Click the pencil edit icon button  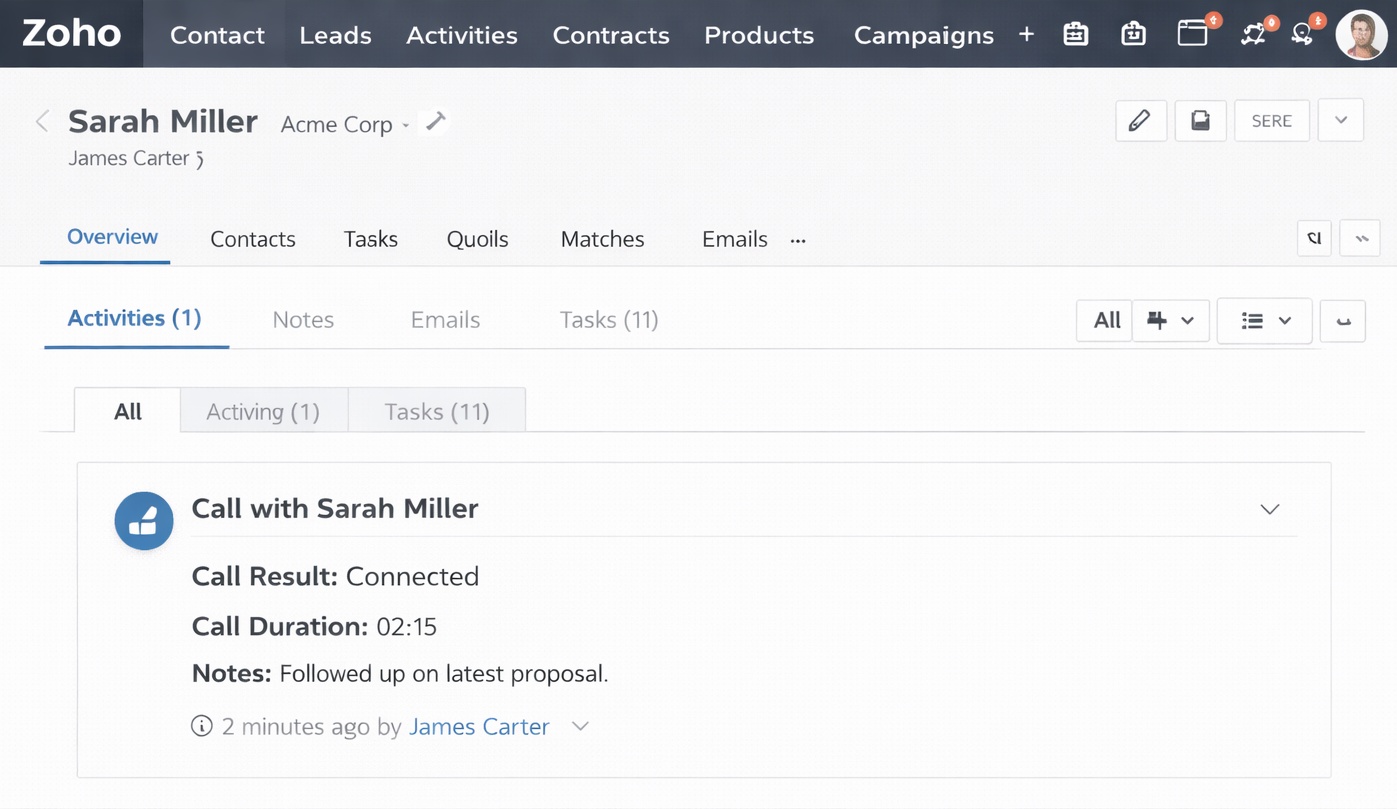point(1140,121)
